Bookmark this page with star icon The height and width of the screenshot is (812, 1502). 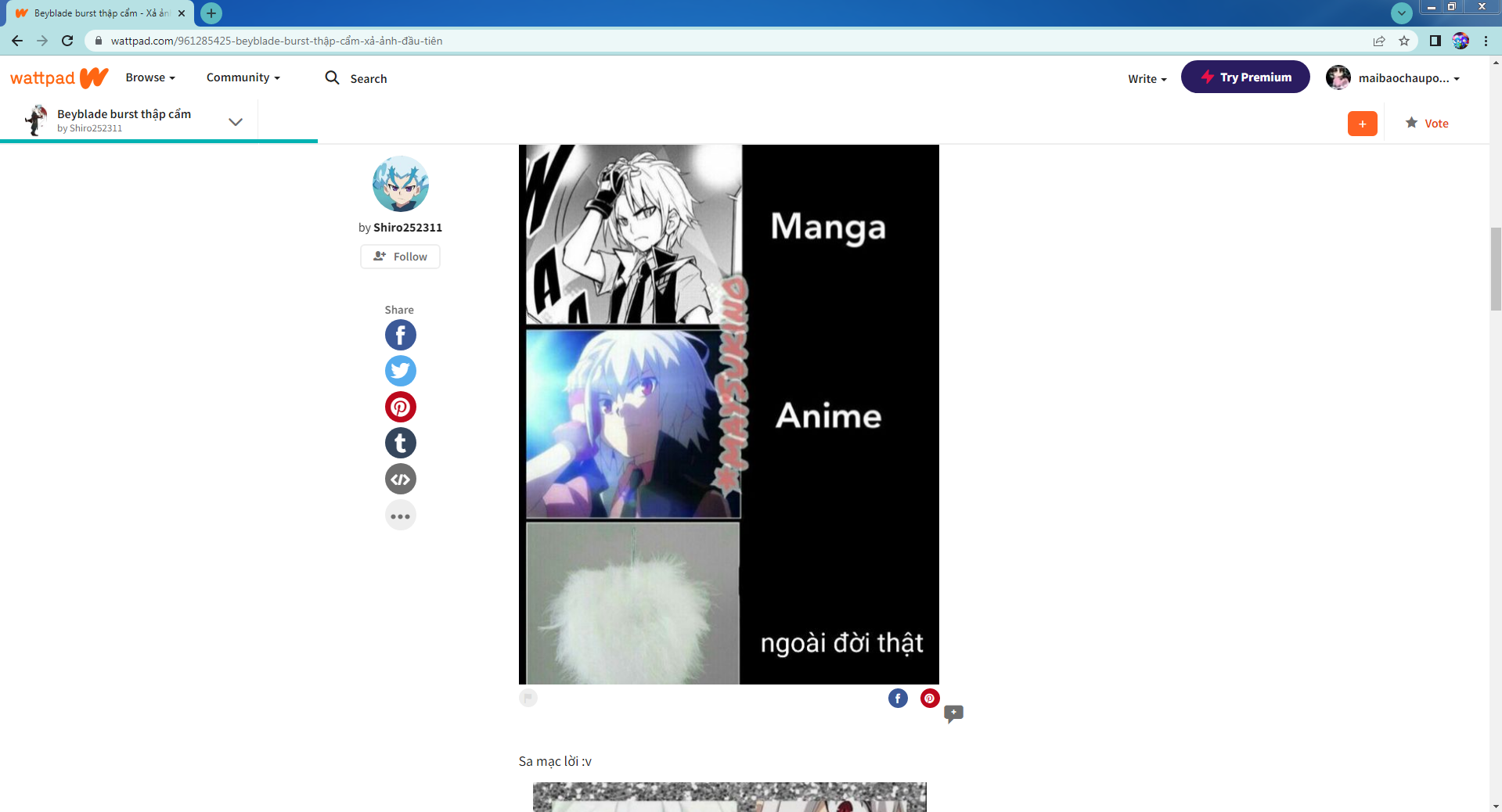pos(1404,41)
